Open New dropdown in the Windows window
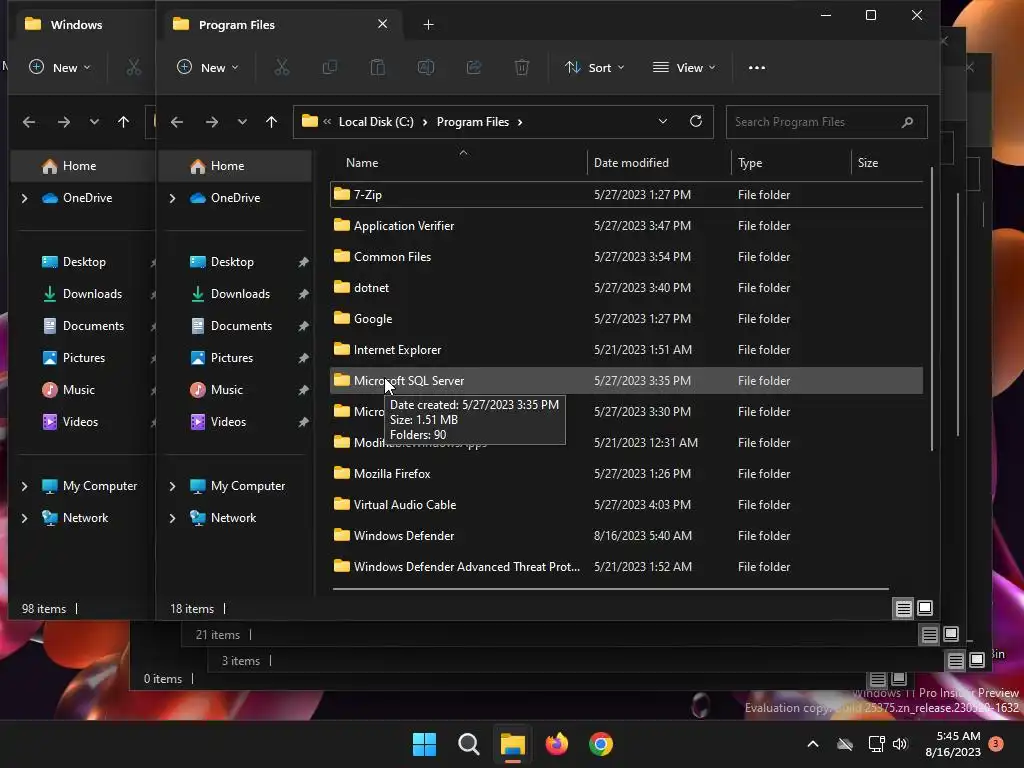This screenshot has height=768, width=1024. tap(60, 67)
